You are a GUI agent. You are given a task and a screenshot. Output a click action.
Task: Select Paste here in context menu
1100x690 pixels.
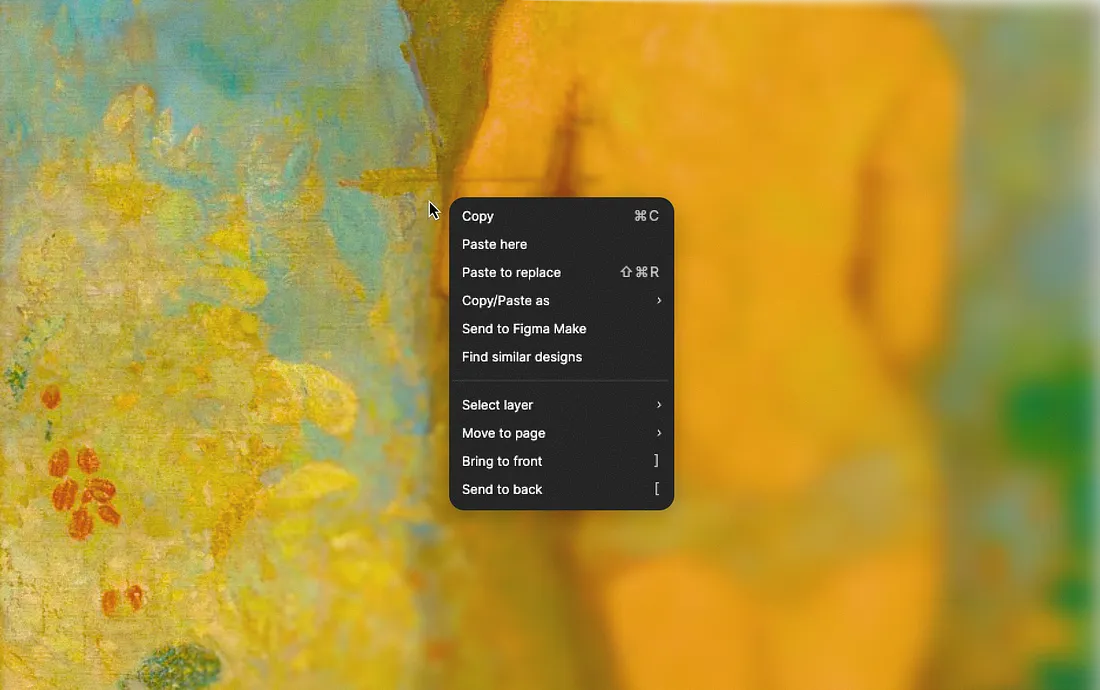(561, 244)
